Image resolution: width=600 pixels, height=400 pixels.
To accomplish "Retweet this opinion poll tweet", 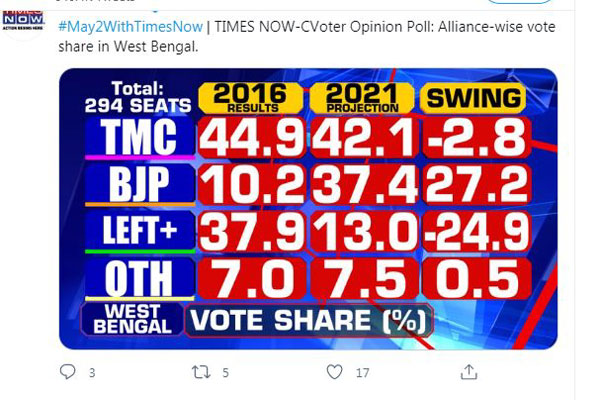I will click(200, 372).
